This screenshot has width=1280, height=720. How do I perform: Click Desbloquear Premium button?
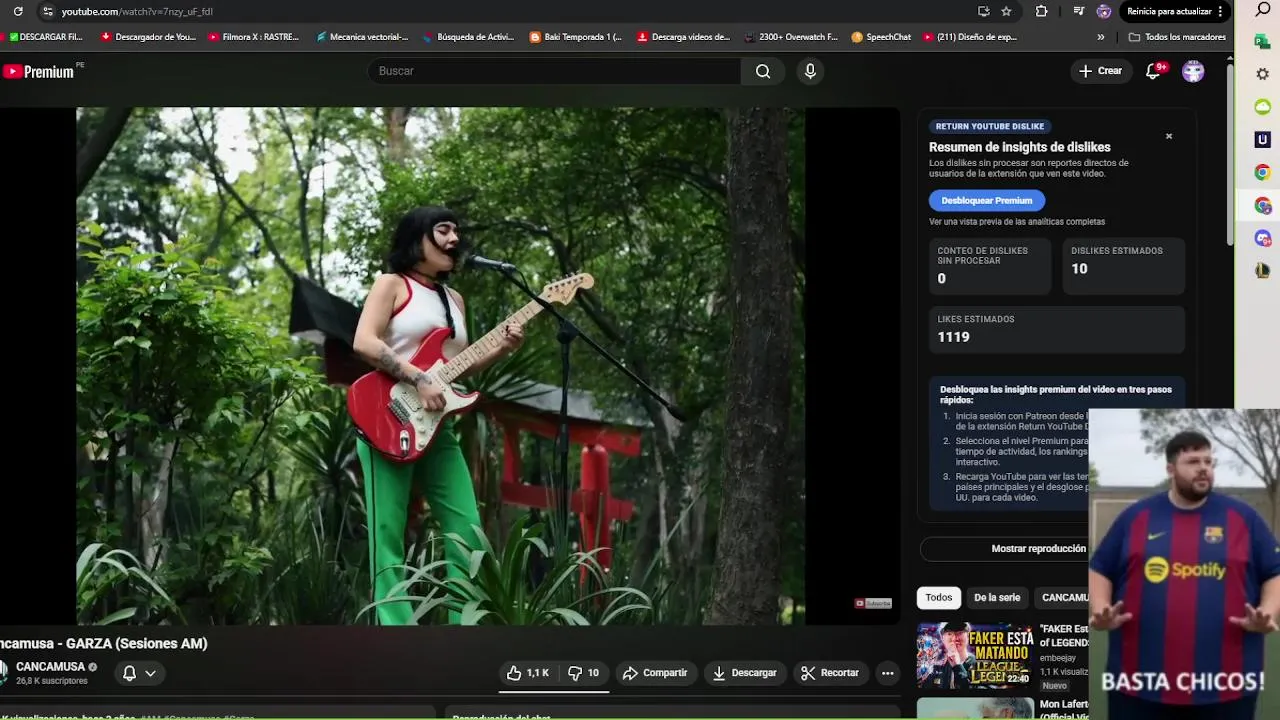point(986,200)
